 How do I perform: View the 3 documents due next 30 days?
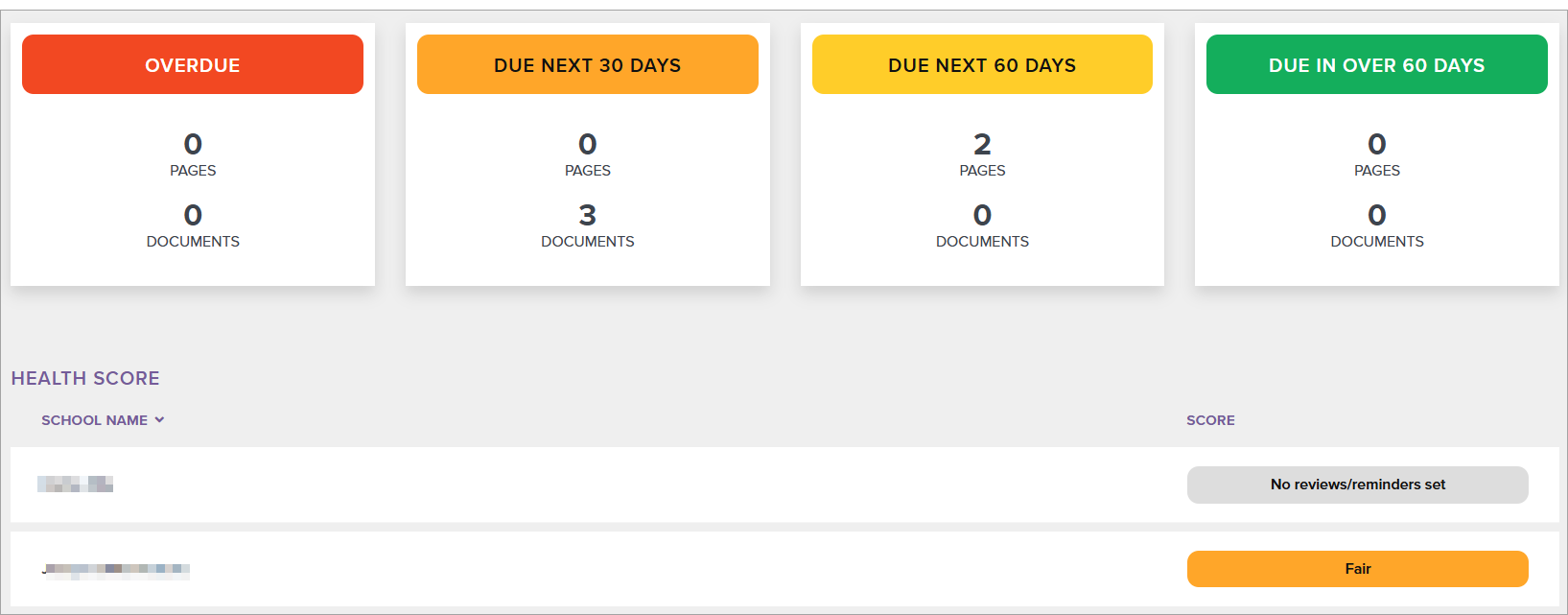(x=587, y=216)
